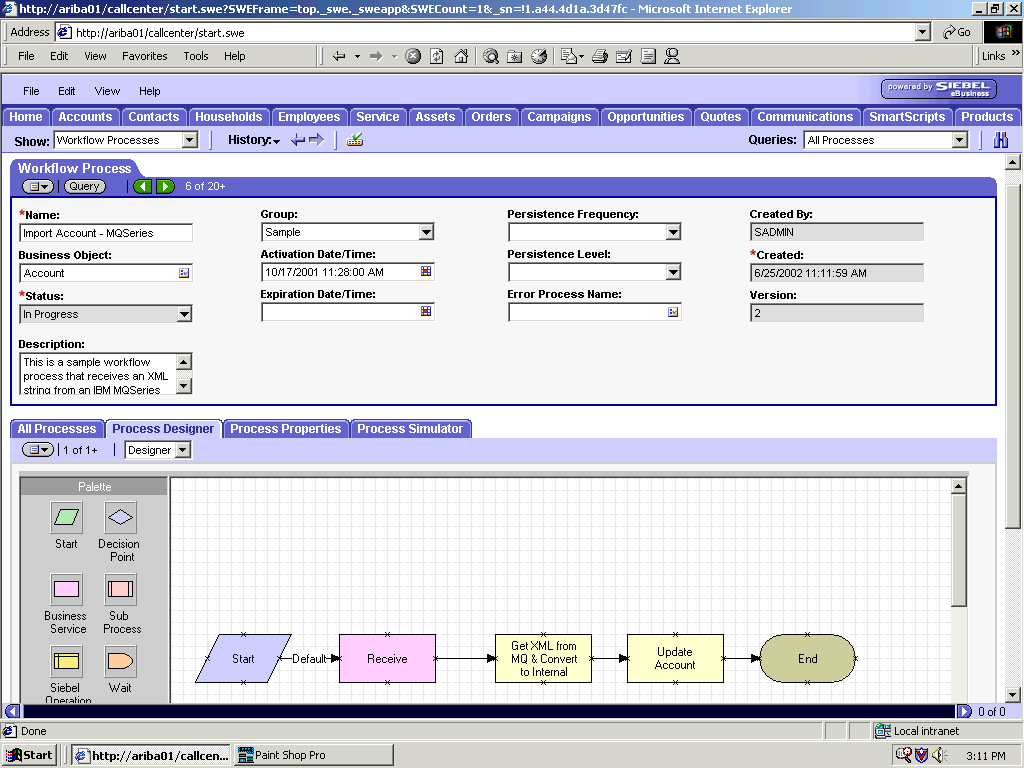Viewport: 1024px width, 768px height.
Task: Click the Query button
Action: (84, 186)
